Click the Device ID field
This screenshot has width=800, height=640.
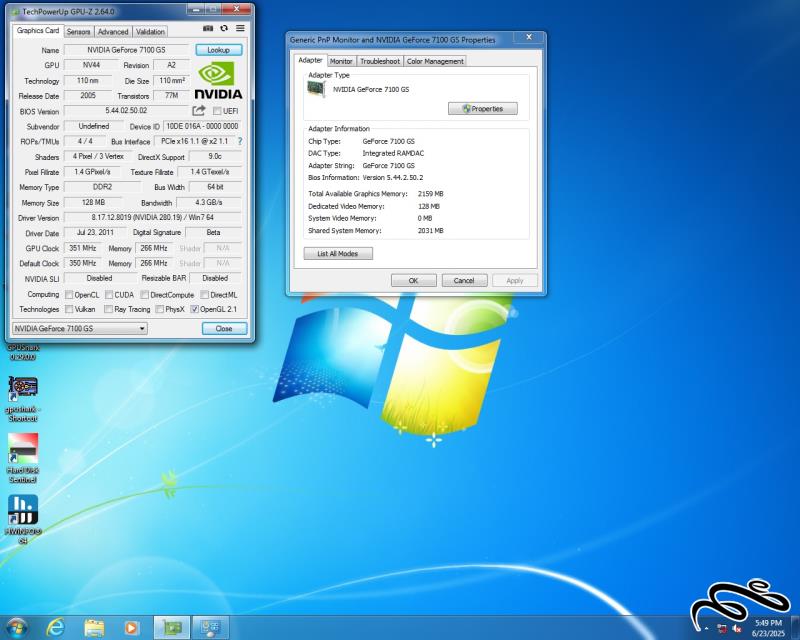[x=202, y=126]
